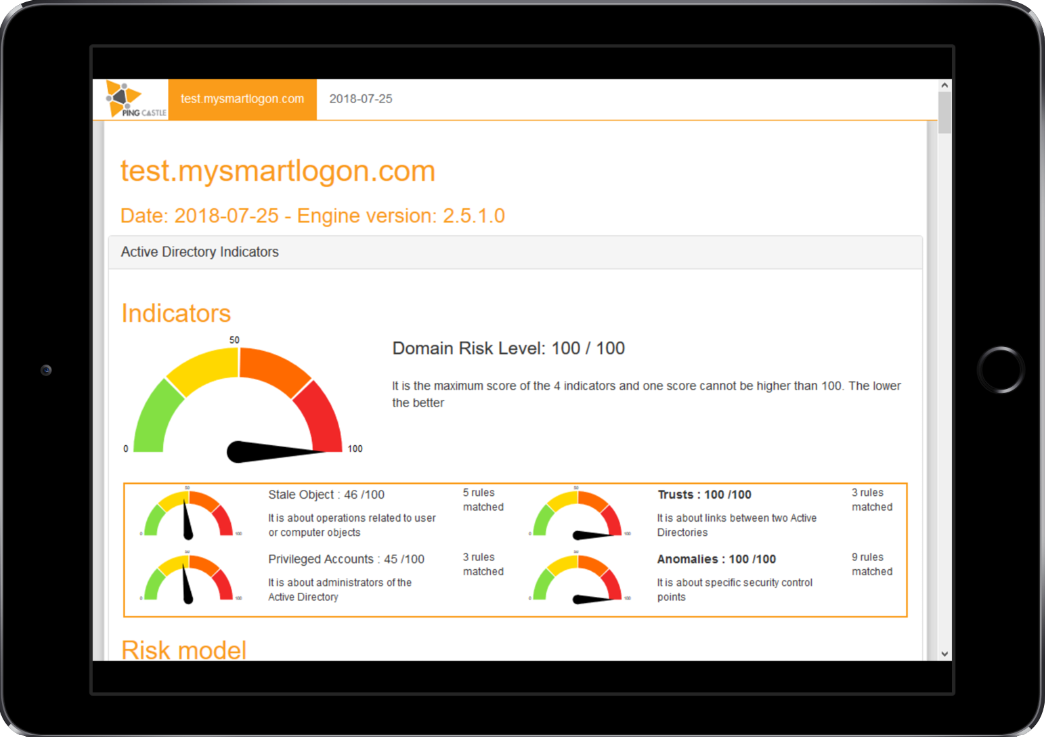Select the 2018-07-25 navbar item
Viewport: 1045px width, 737px height.
point(361,99)
